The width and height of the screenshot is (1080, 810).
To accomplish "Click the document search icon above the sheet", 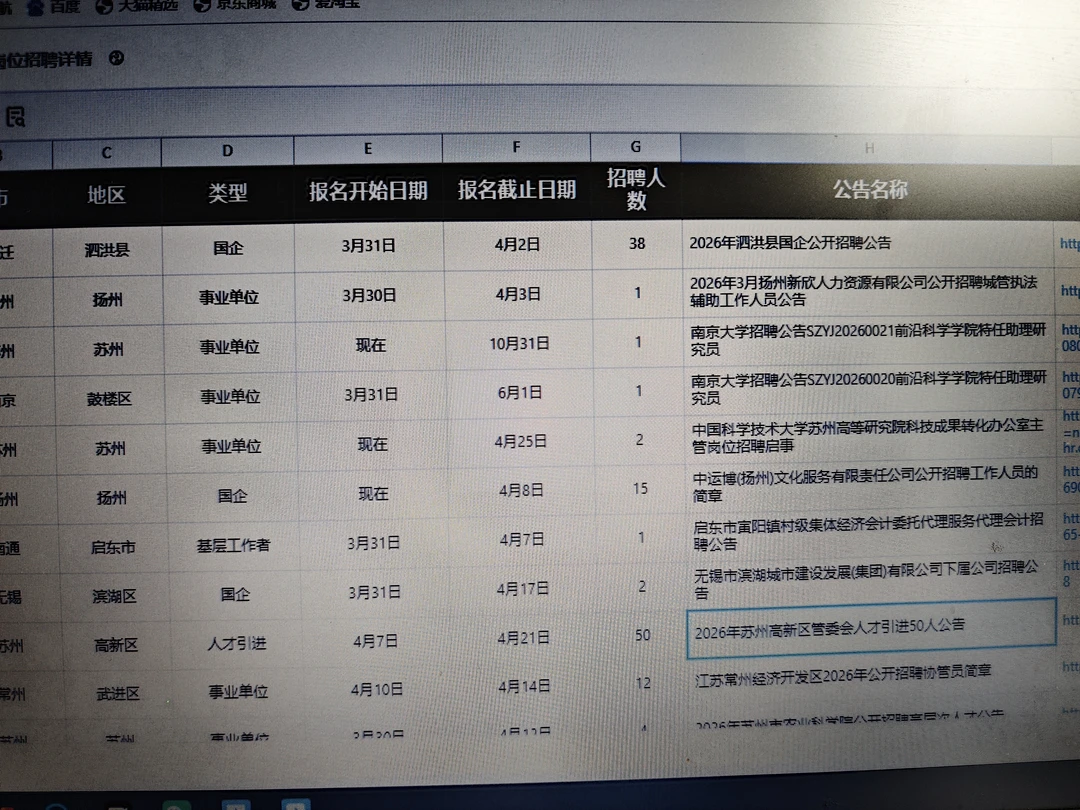I will coord(15,117).
